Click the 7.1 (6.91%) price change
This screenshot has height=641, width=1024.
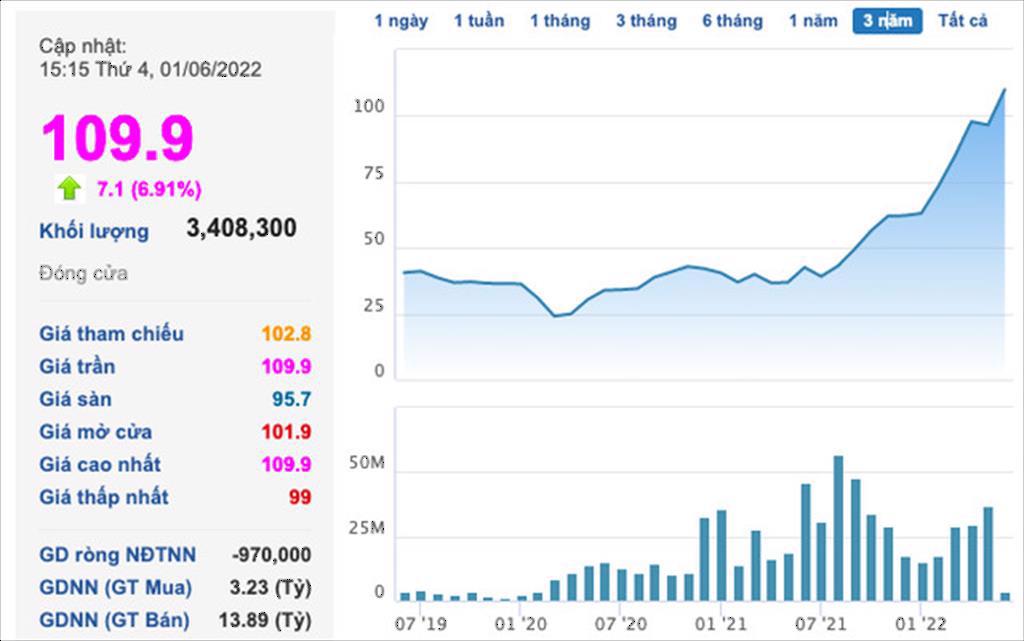(149, 189)
